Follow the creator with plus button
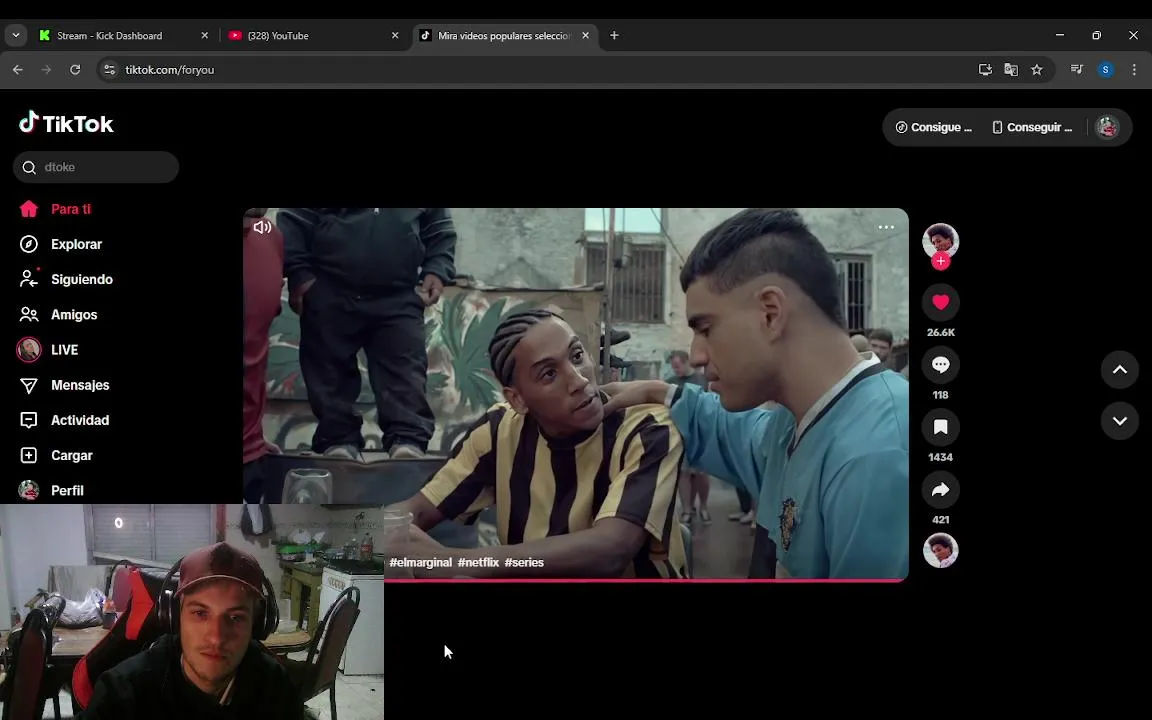Viewport: 1152px width, 720px height. tap(940, 262)
